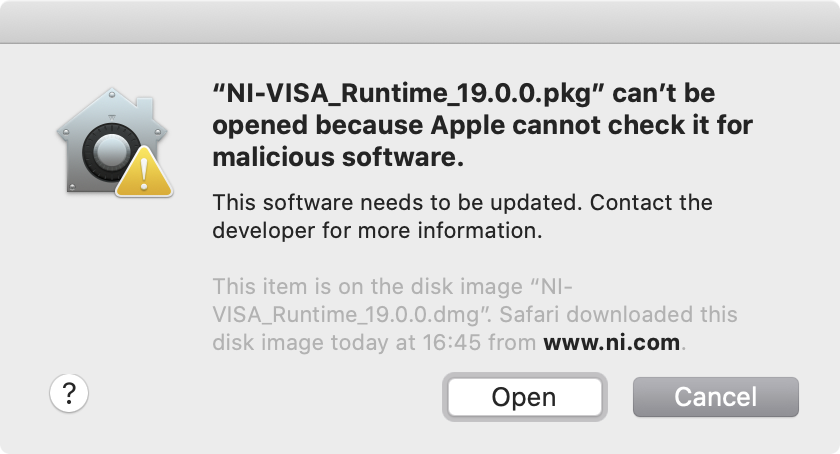Click the chimney of the house icon
Image resolution: width=840 pixels, height=454 pixels.
pyautogui.click(x=144, y=110)
